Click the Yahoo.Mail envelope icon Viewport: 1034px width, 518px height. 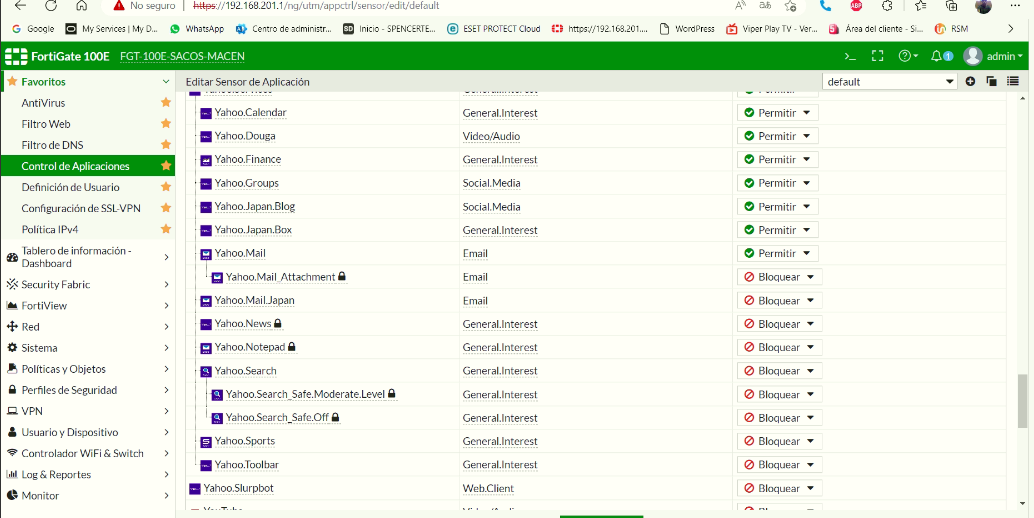click(x=206, y=254)
